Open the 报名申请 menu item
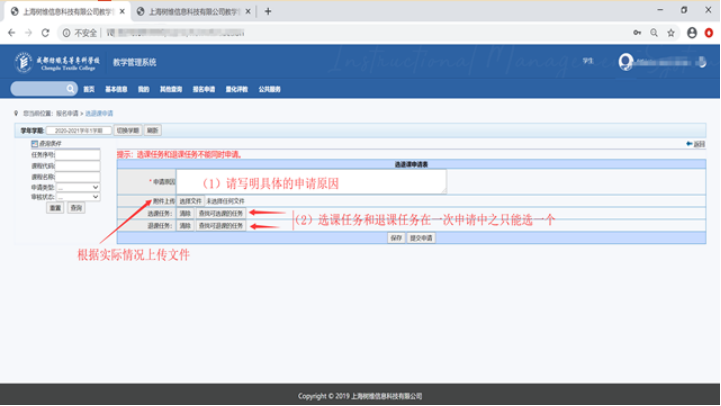721x406 pixels. [x=203, y=89]
